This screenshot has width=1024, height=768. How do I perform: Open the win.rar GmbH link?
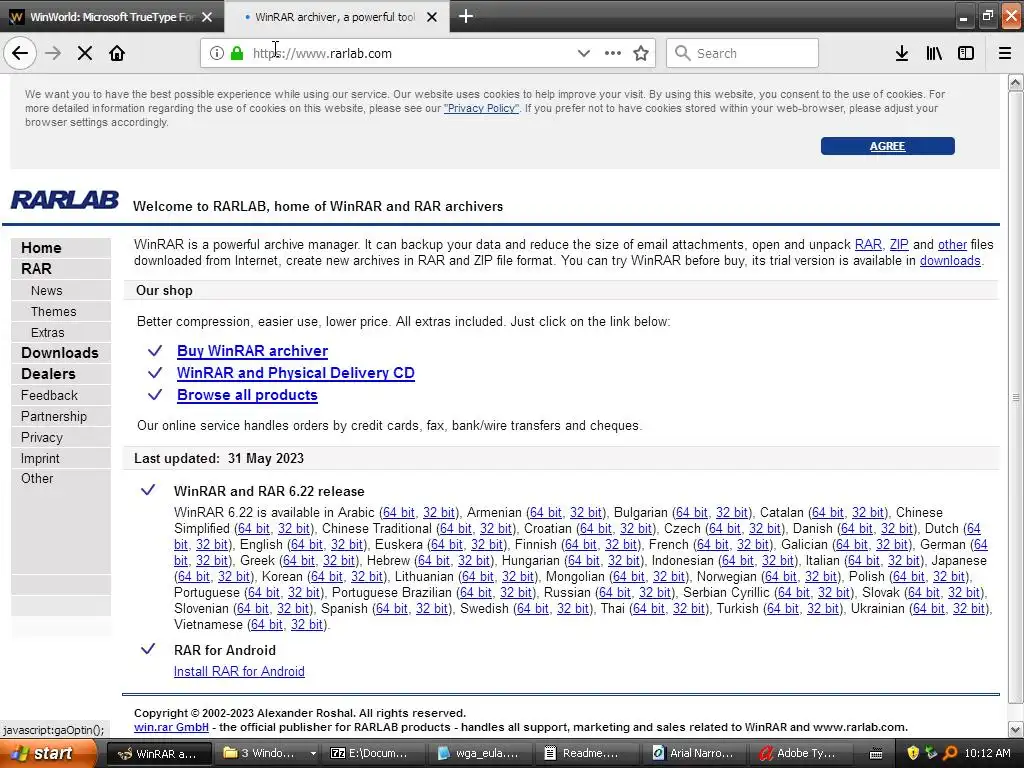point(171,727)
